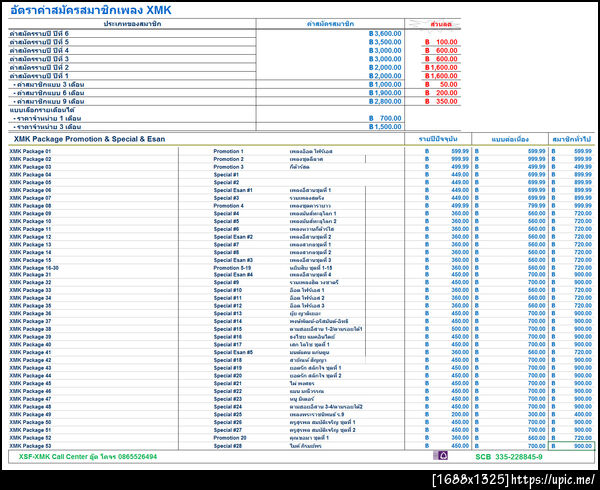Click the 'XMK Package 01' row label
The width and height of the screenshot is (600, 490).
pos(30,151)
